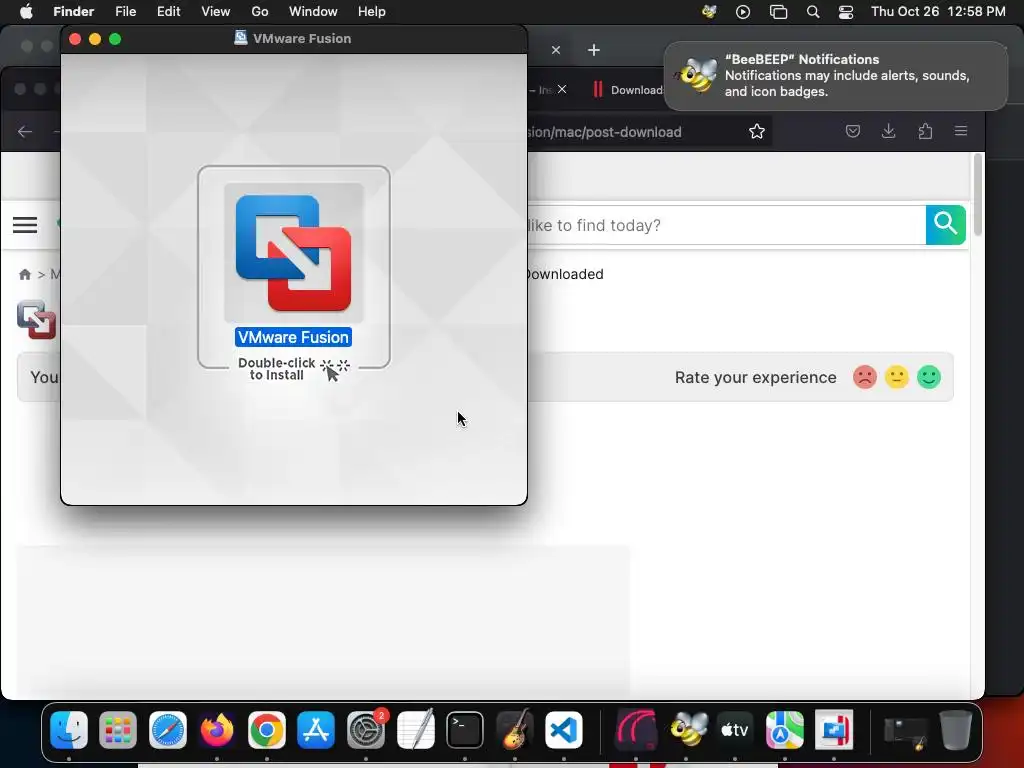The height and width of the screenshot is (768, 1024).
Task: Click the browser page vertical scrollbar
Action: coord(977,195)
